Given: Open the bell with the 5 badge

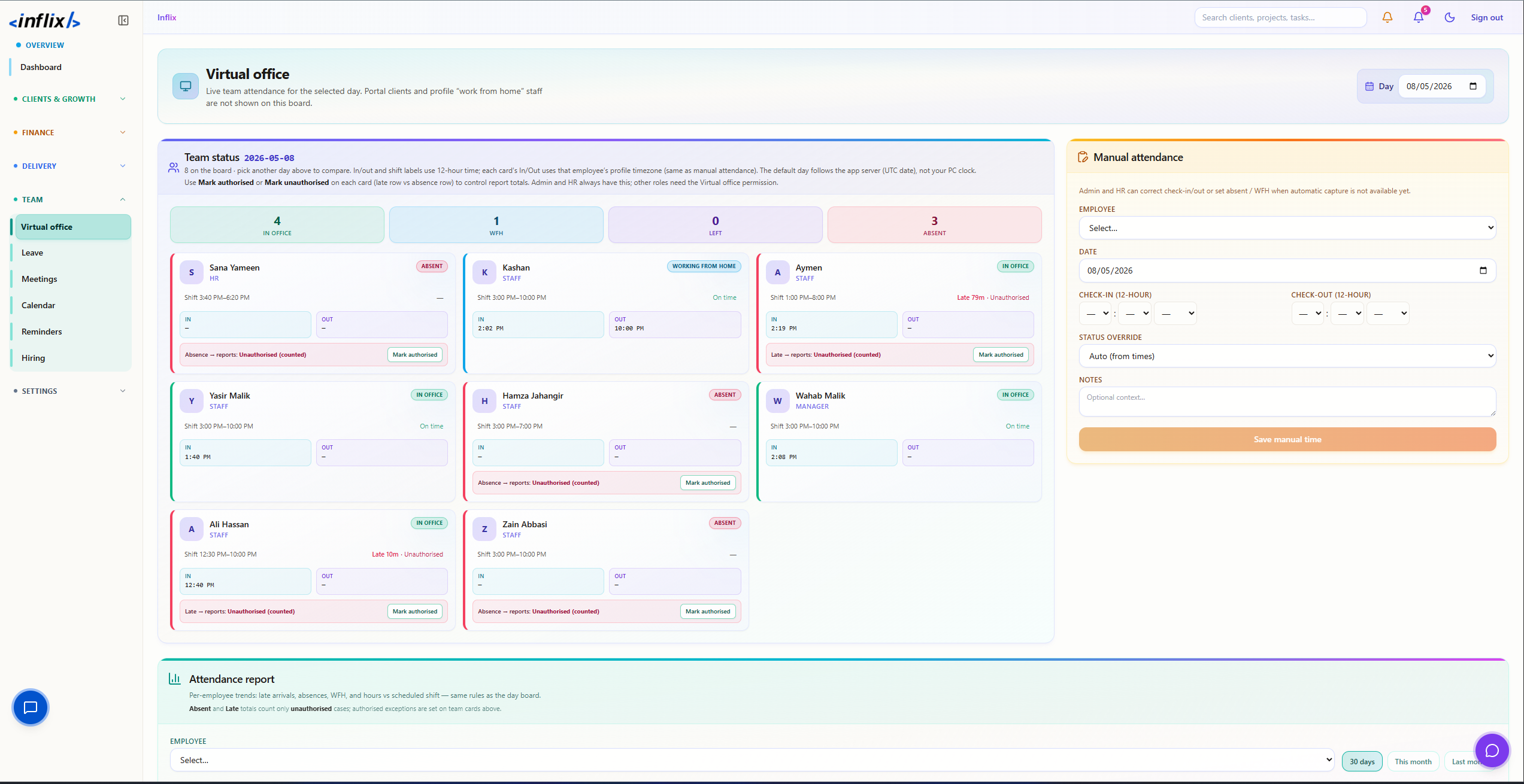Looking at the screenshot, I should click(x=1419, y=17).
